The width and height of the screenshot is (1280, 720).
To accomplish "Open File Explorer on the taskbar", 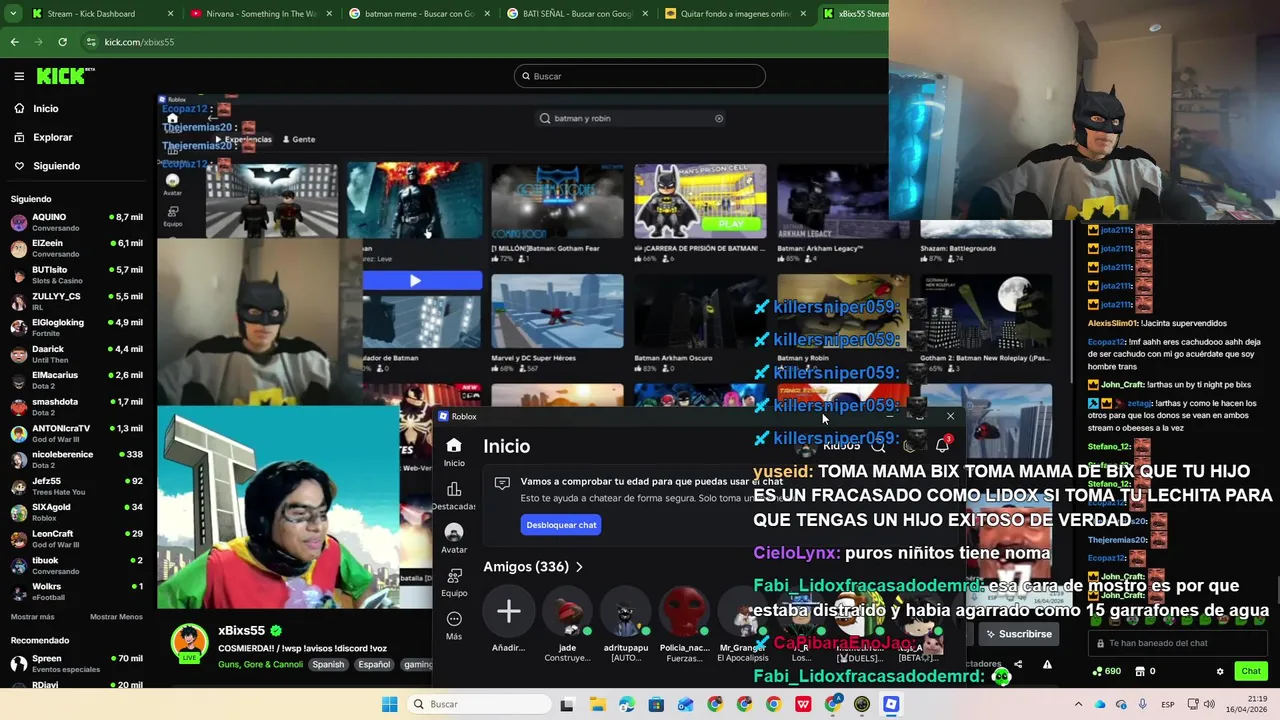I will click(597, 704).
